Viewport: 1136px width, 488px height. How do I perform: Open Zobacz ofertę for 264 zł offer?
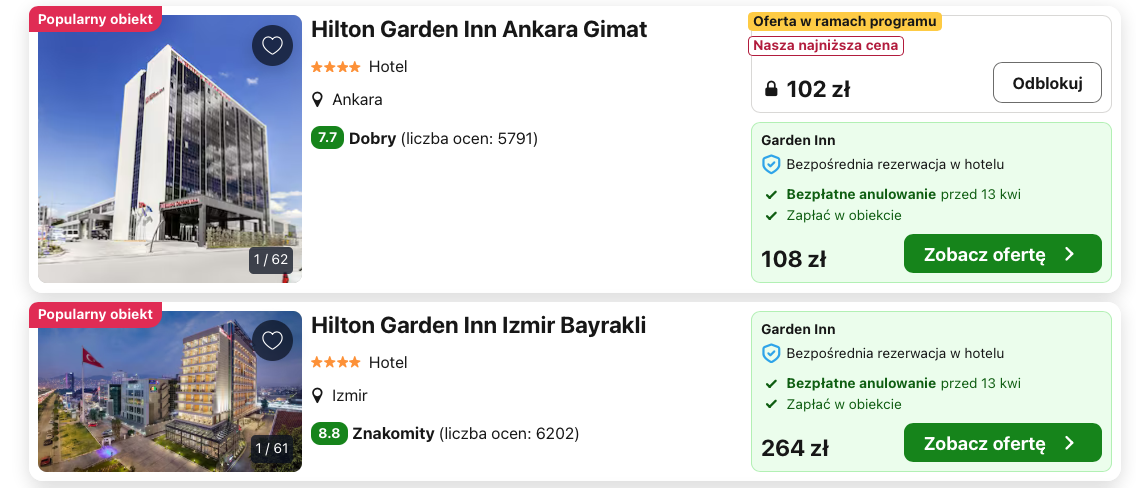pos(1003,442)
